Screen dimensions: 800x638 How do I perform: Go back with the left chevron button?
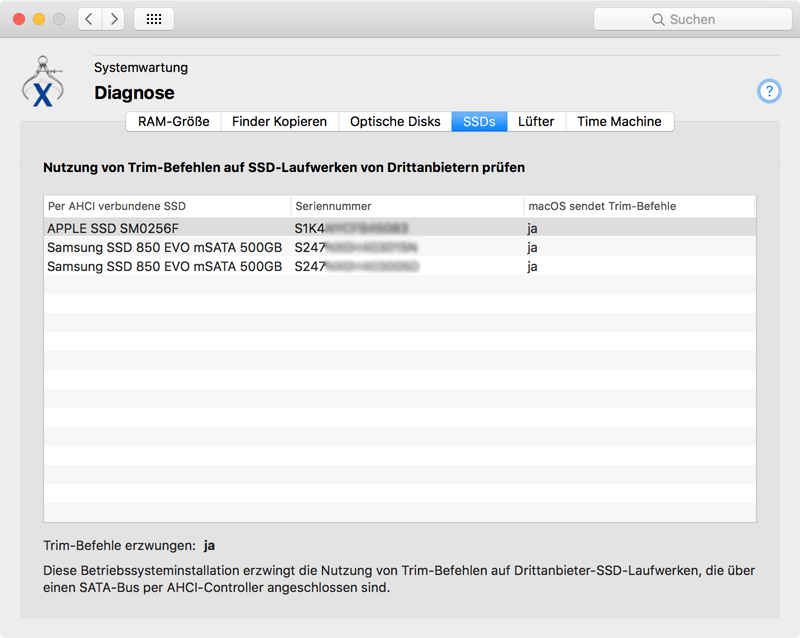pos(89,19)
